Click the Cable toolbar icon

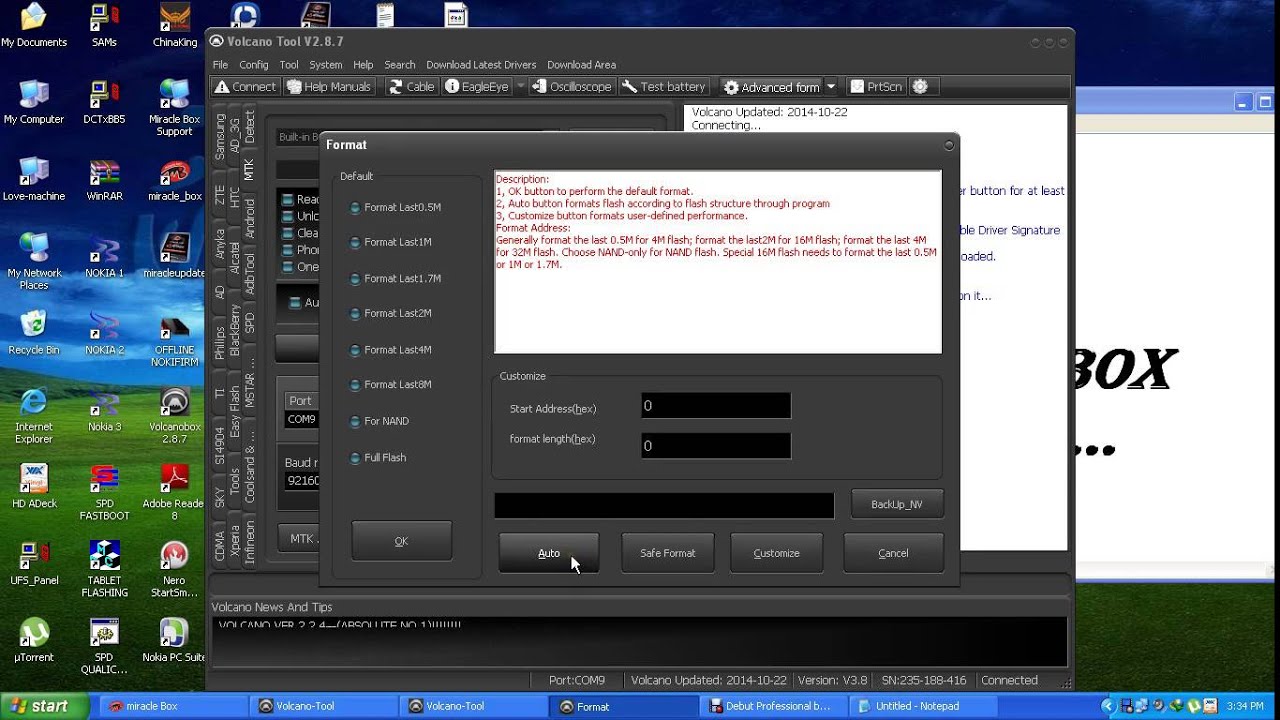coord(411,87)
